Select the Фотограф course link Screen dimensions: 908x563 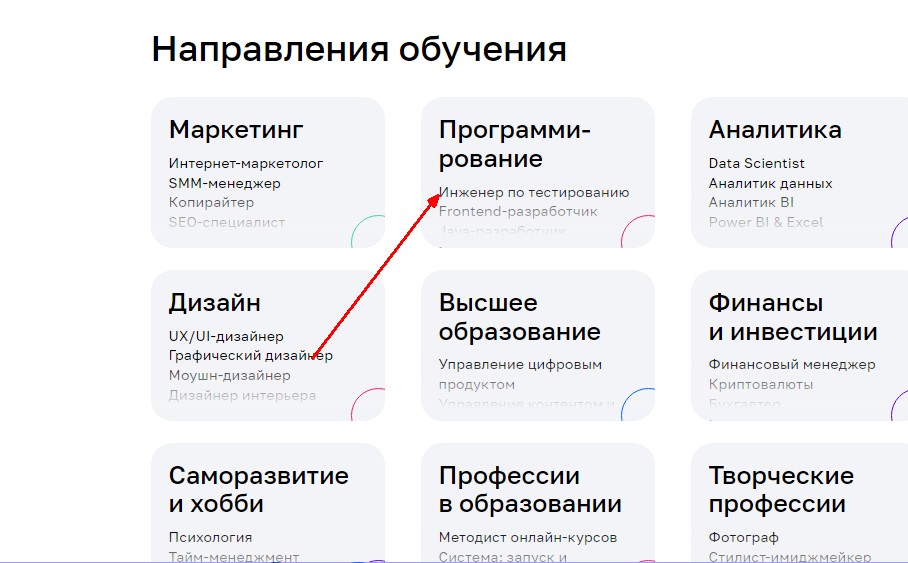coord(744,538)
